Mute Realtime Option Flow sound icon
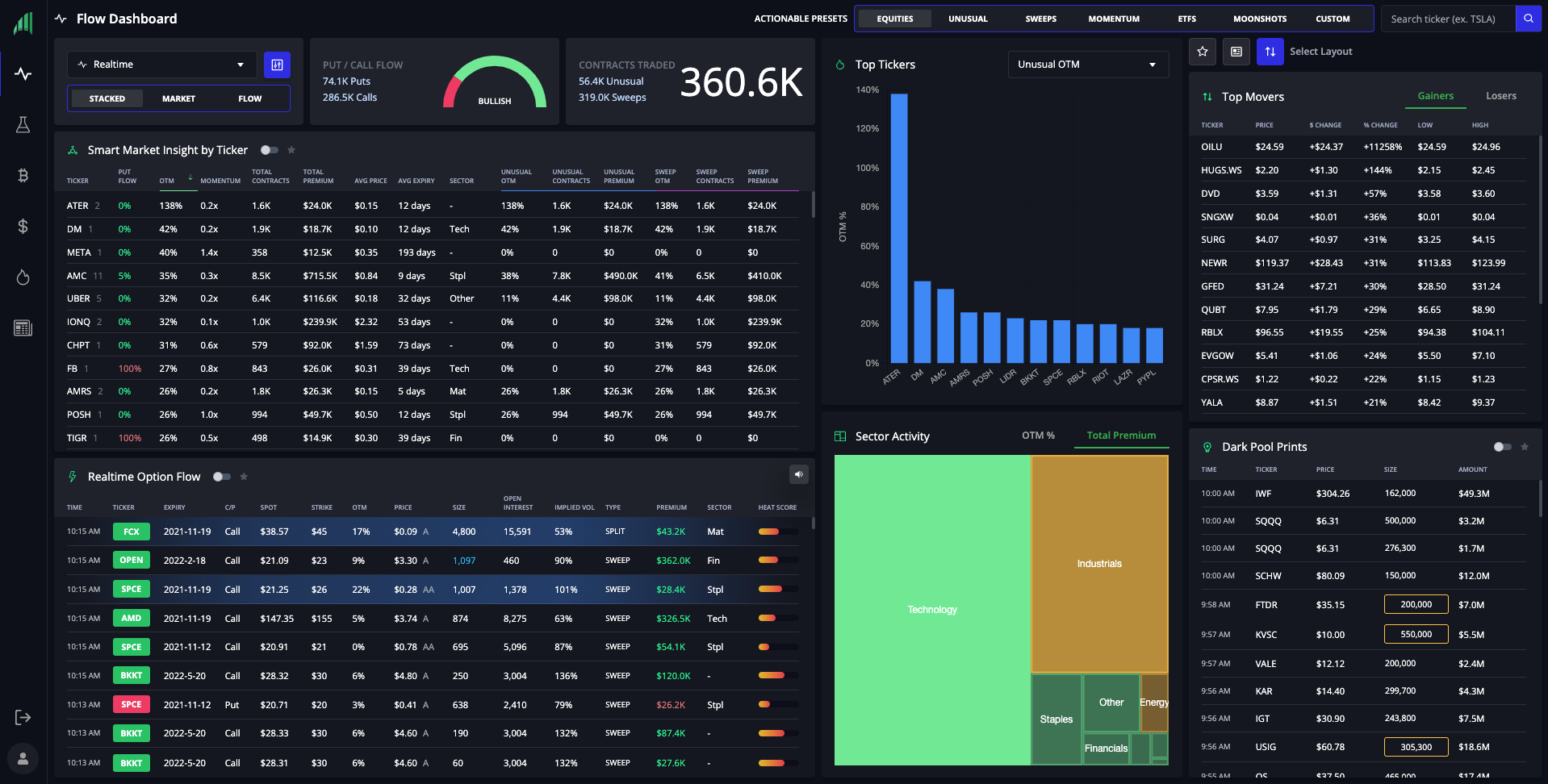This screenshot has width=1548, height=784. coord(799,474)
